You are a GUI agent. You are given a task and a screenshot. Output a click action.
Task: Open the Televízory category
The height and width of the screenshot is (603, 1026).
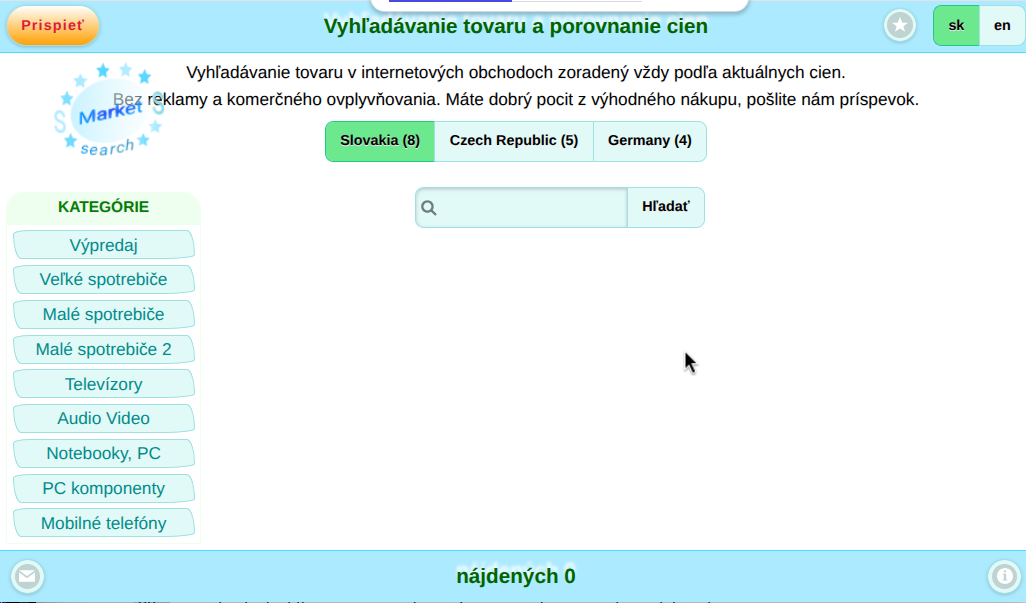pos(104,383)
